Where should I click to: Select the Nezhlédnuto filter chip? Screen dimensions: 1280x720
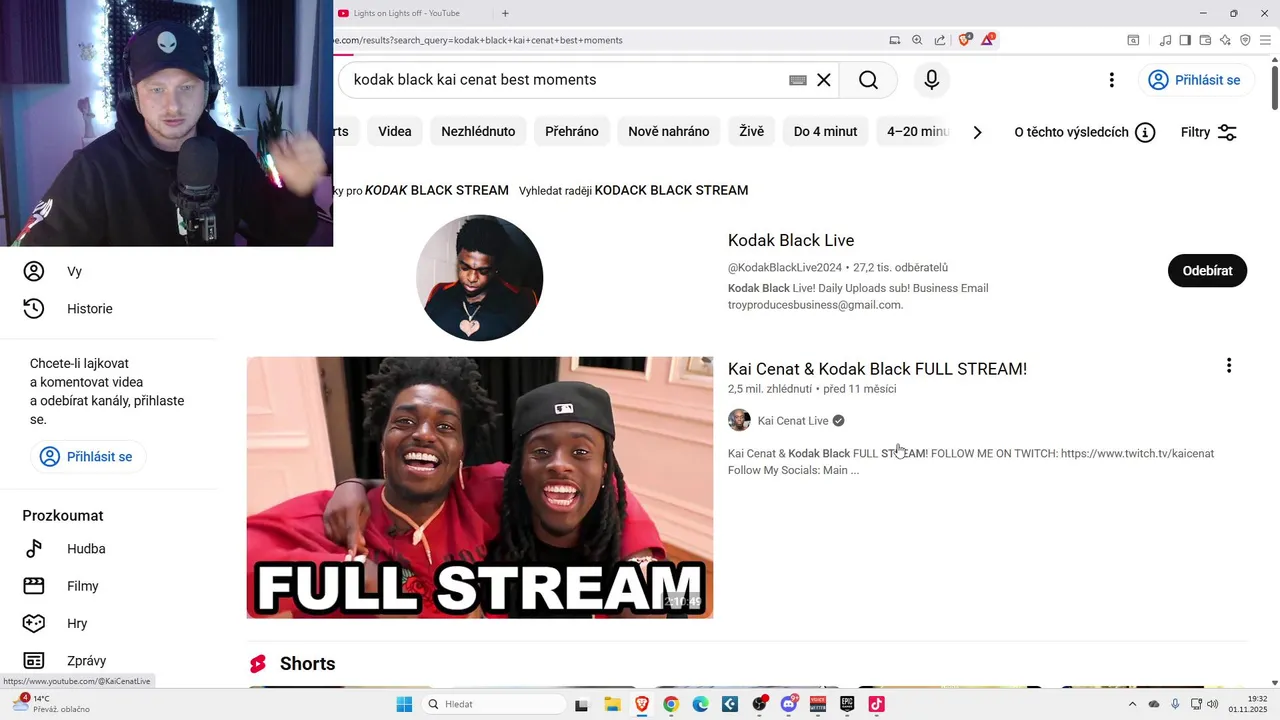click(478, 131)
